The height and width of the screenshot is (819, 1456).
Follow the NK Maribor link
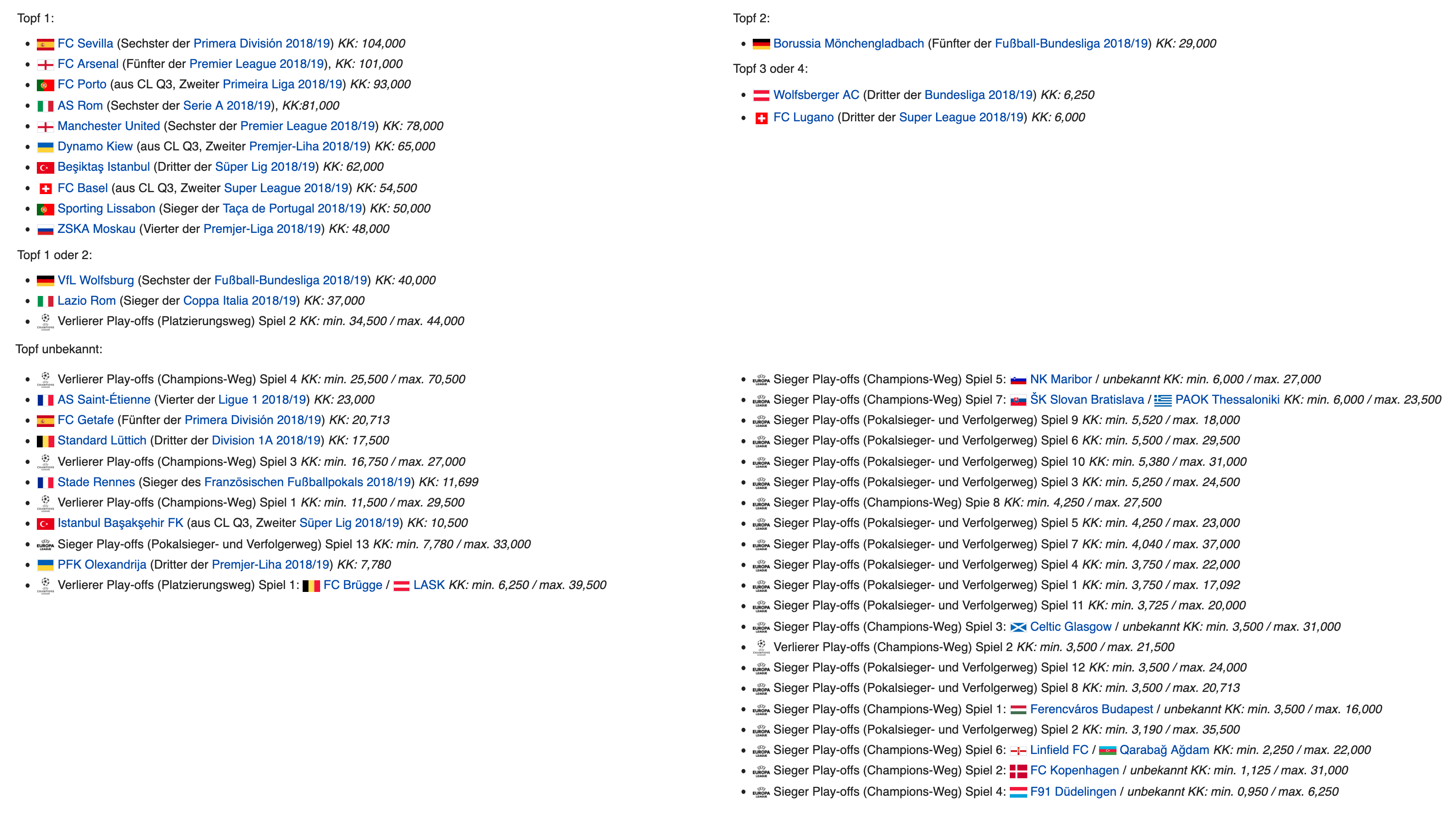1060,379
